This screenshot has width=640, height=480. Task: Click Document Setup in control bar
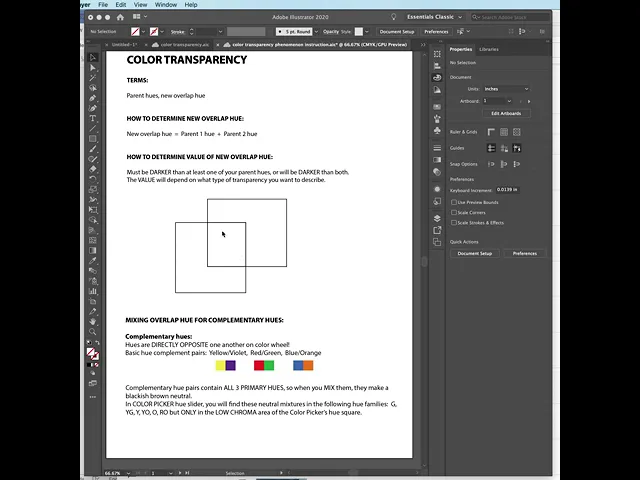pos(397,32)
